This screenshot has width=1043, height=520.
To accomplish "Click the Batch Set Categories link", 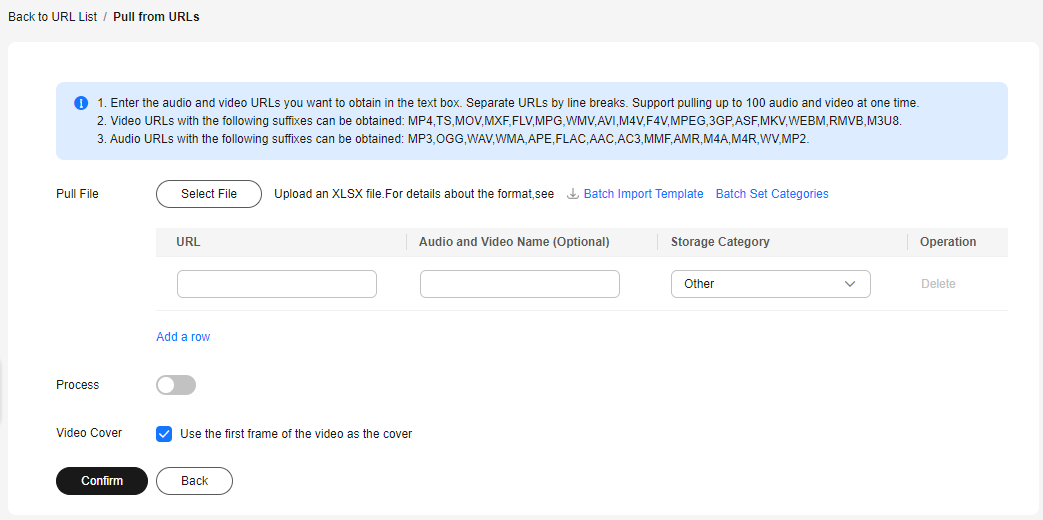I will tap(772, 194).
